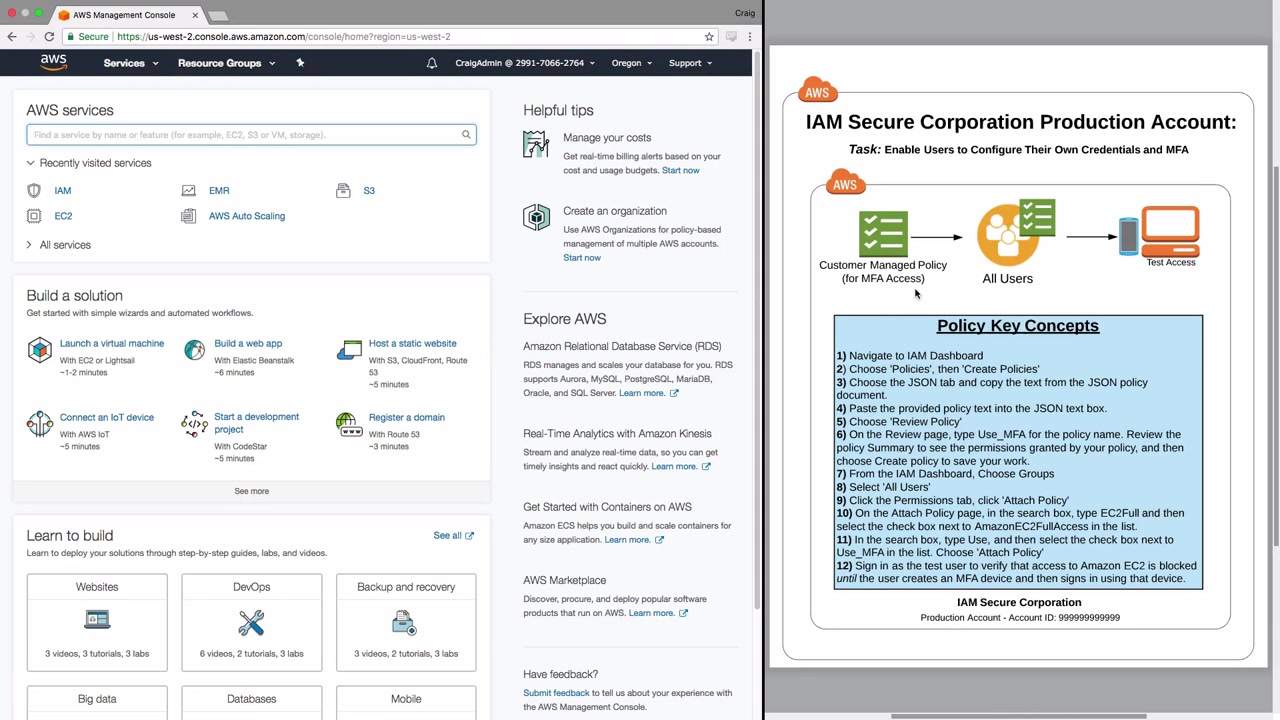
Task: Open the EMR service link
Action: coord(219,190)
